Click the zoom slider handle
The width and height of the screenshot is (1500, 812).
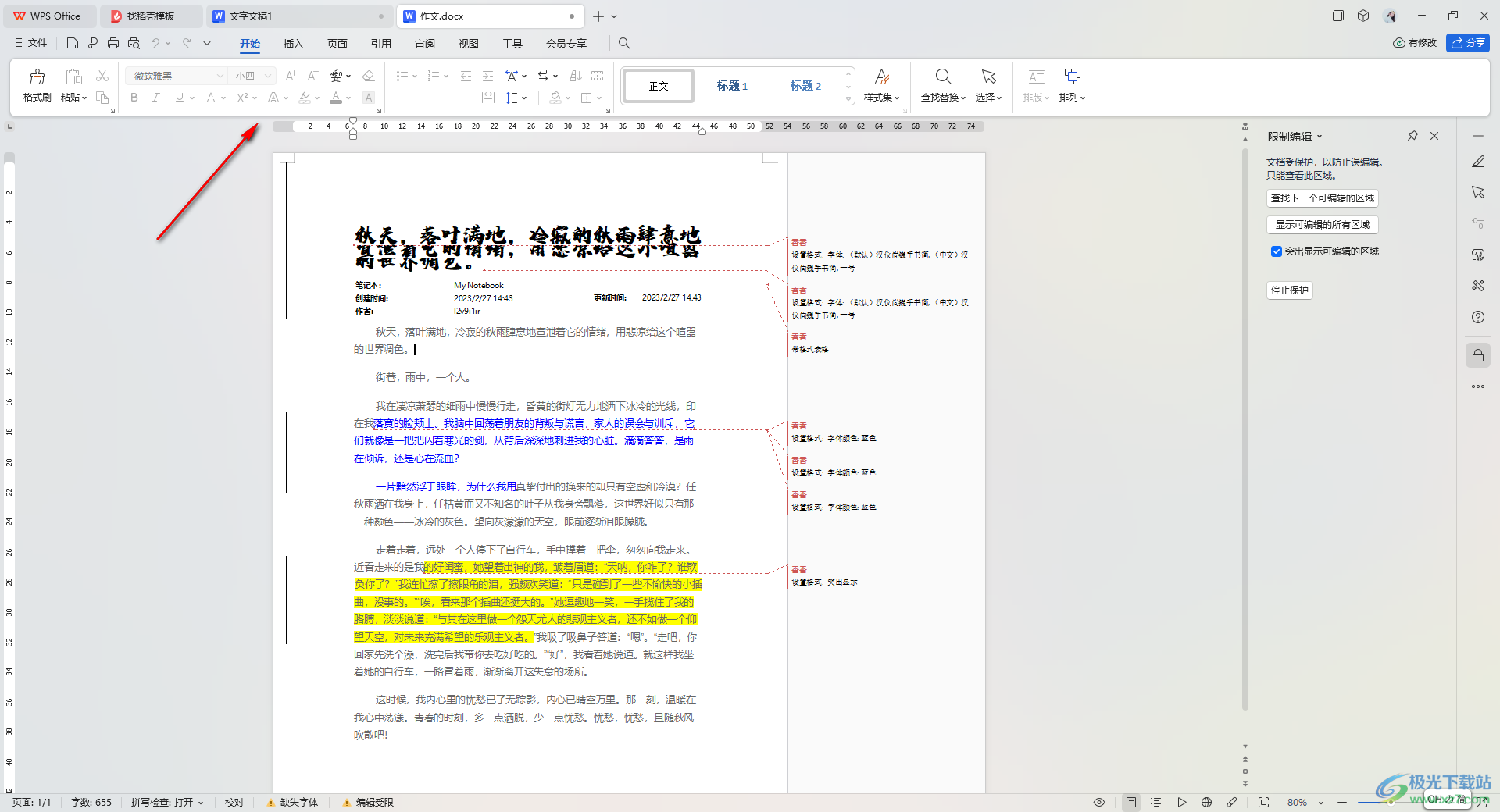1389,802
